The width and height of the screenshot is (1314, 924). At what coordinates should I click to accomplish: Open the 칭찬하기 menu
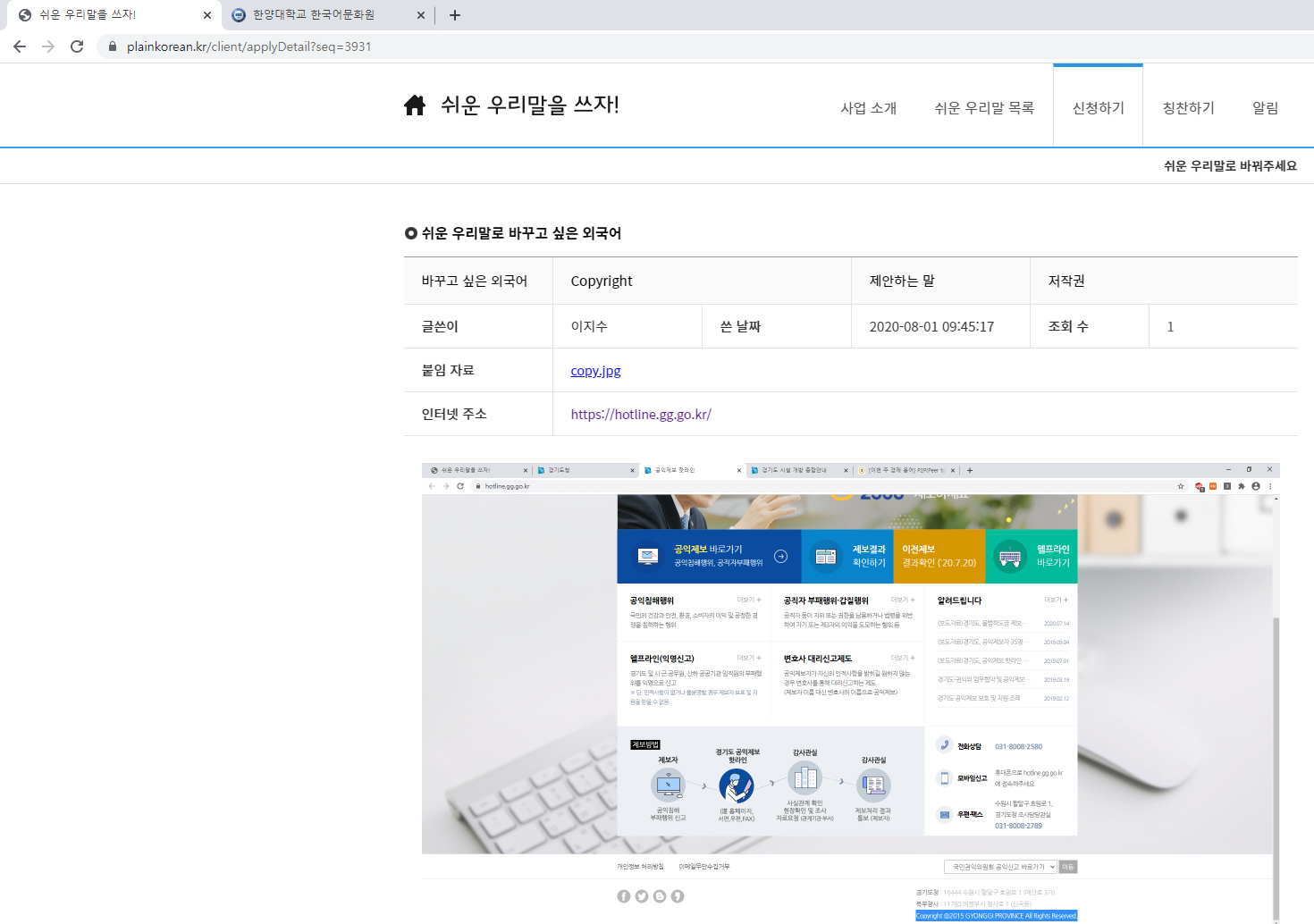pyautogui.click(x=1188, y=108)
